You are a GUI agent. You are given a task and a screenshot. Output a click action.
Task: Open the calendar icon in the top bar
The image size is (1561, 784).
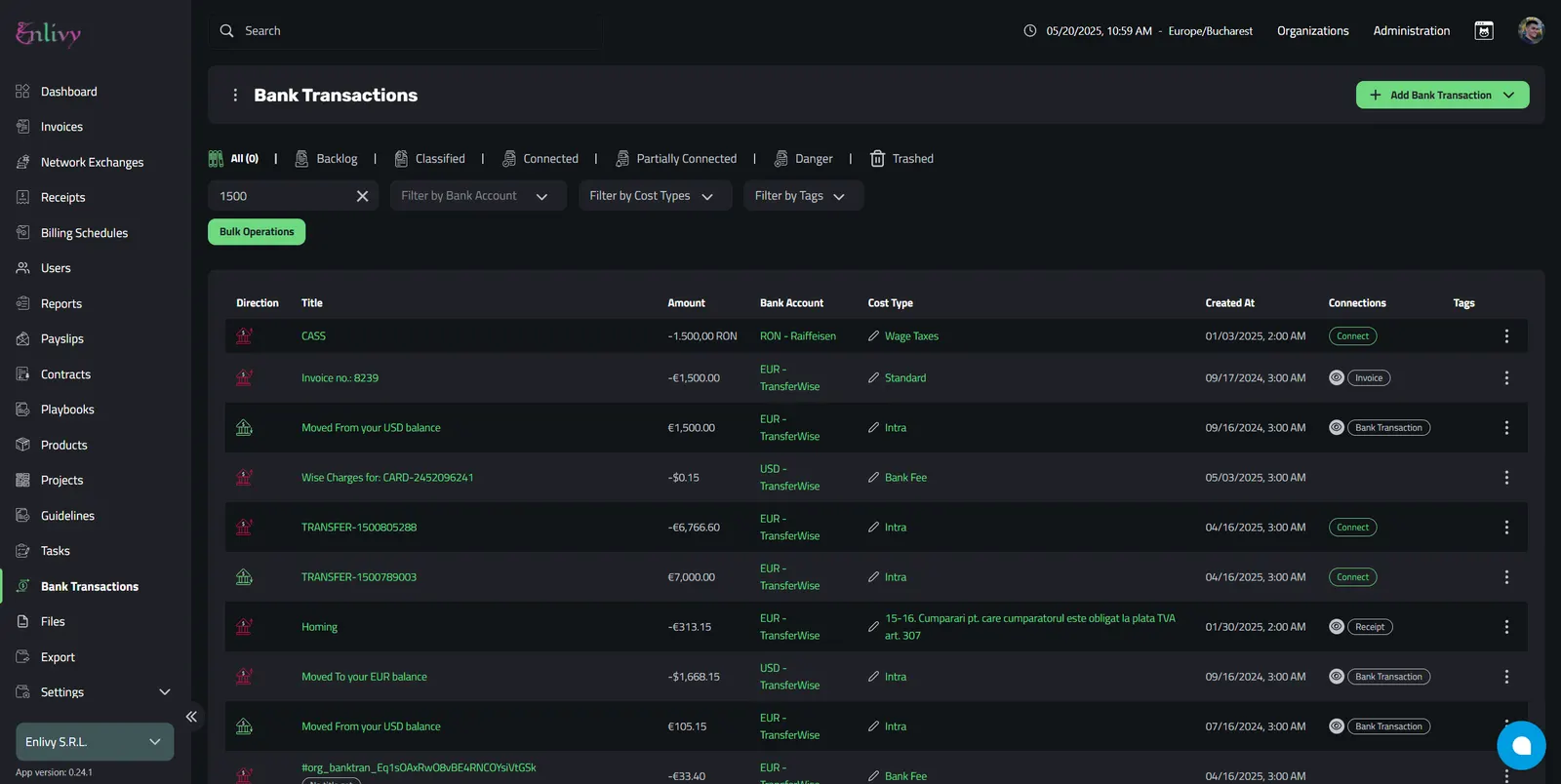click(1484, 31)
